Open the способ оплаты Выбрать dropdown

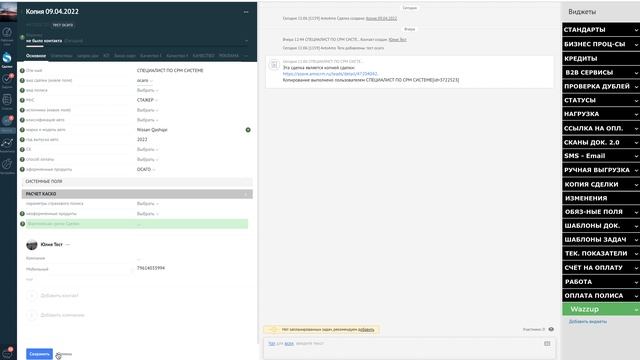[x=147, y=159]
